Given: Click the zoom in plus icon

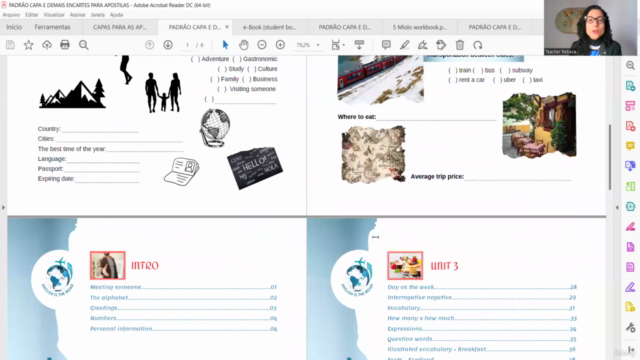Looking at the screenshot, I should pos(280,45).
